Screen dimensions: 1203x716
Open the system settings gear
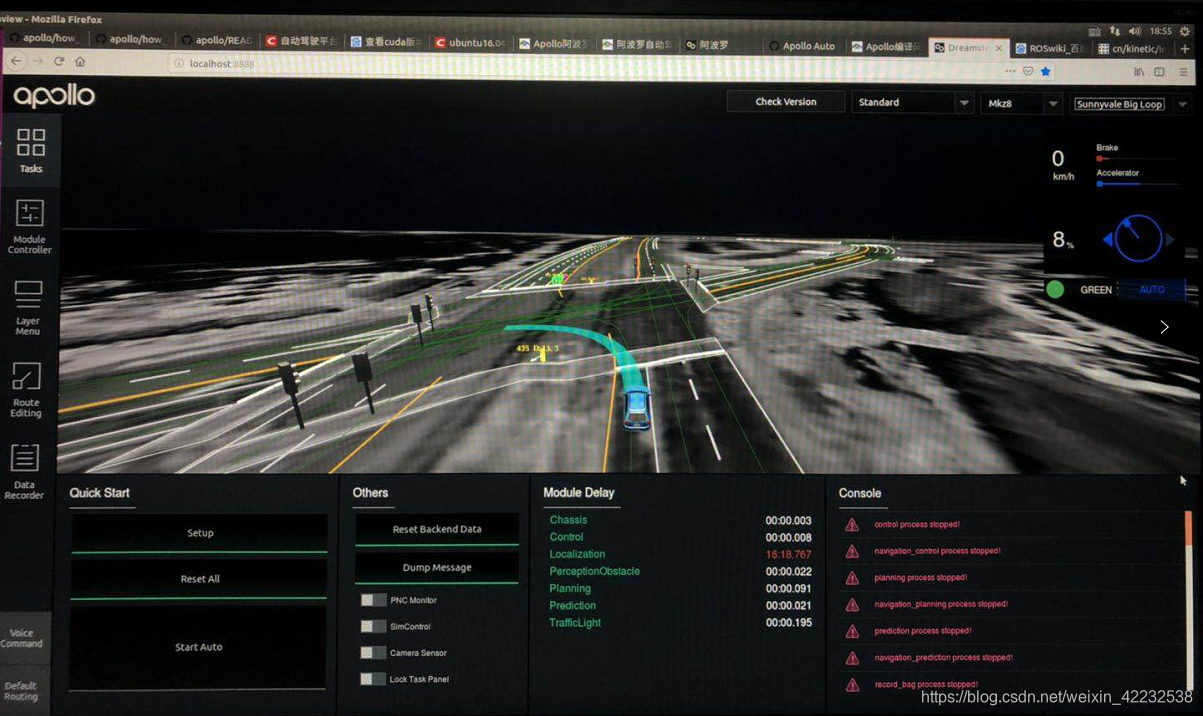point(1185,31)
